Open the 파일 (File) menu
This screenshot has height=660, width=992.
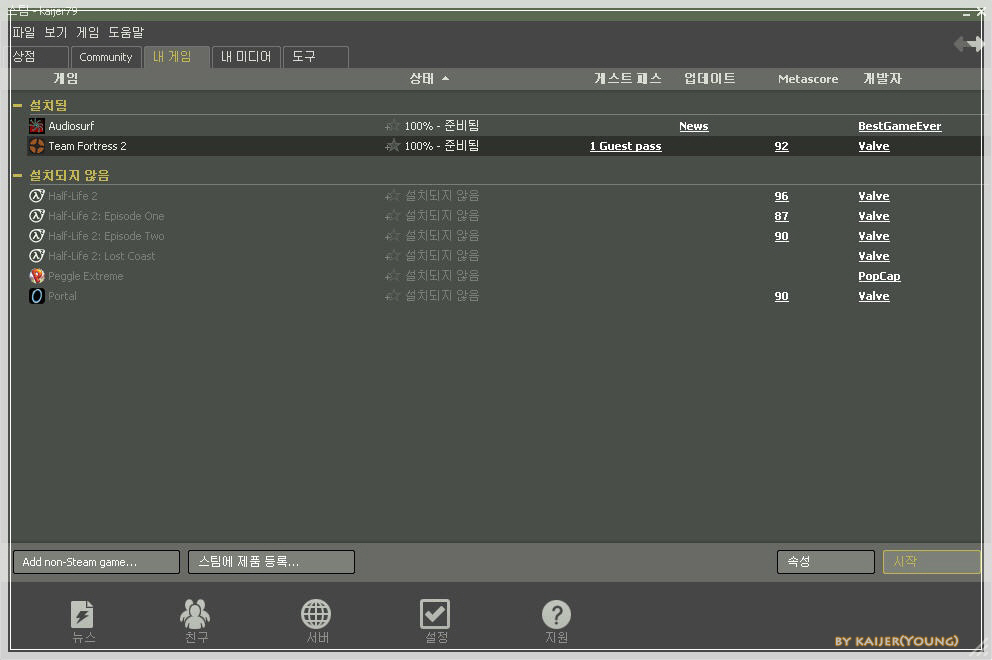[23, 32]
